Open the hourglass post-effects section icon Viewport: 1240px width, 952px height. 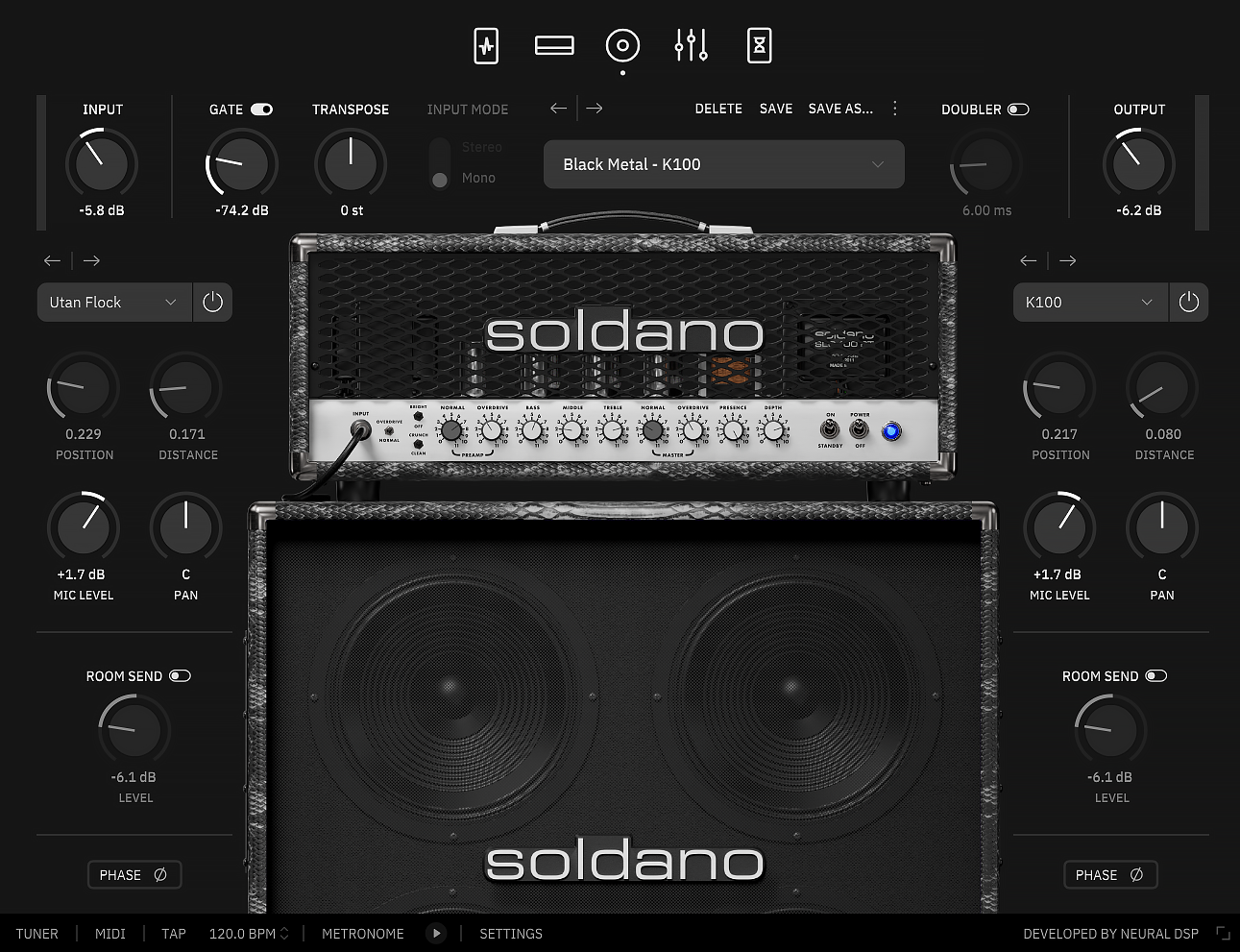coord(759,45)
